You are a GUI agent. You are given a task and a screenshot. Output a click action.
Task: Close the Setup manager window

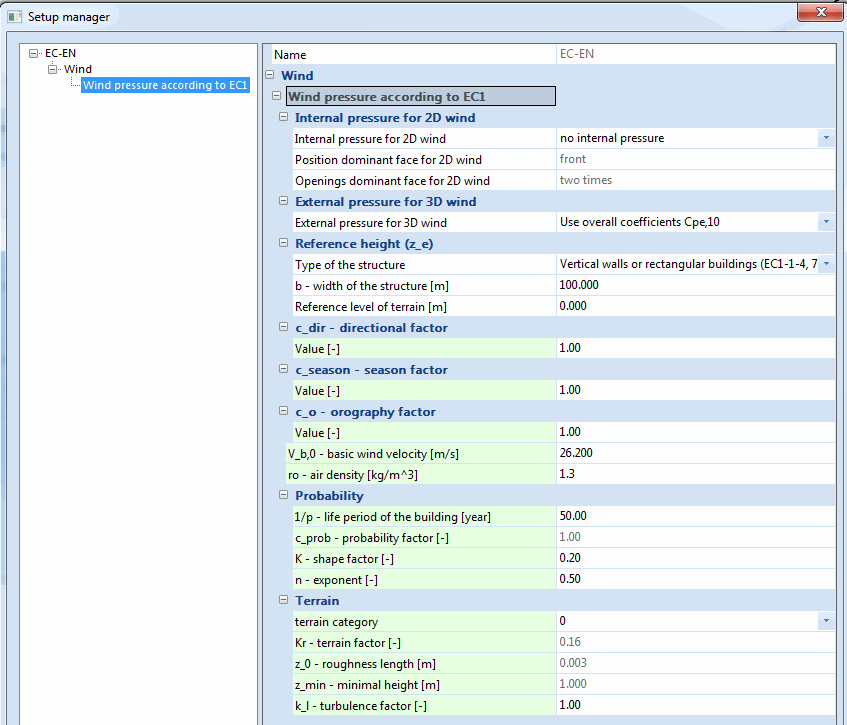pyautogui.click(x=823, y=11)
